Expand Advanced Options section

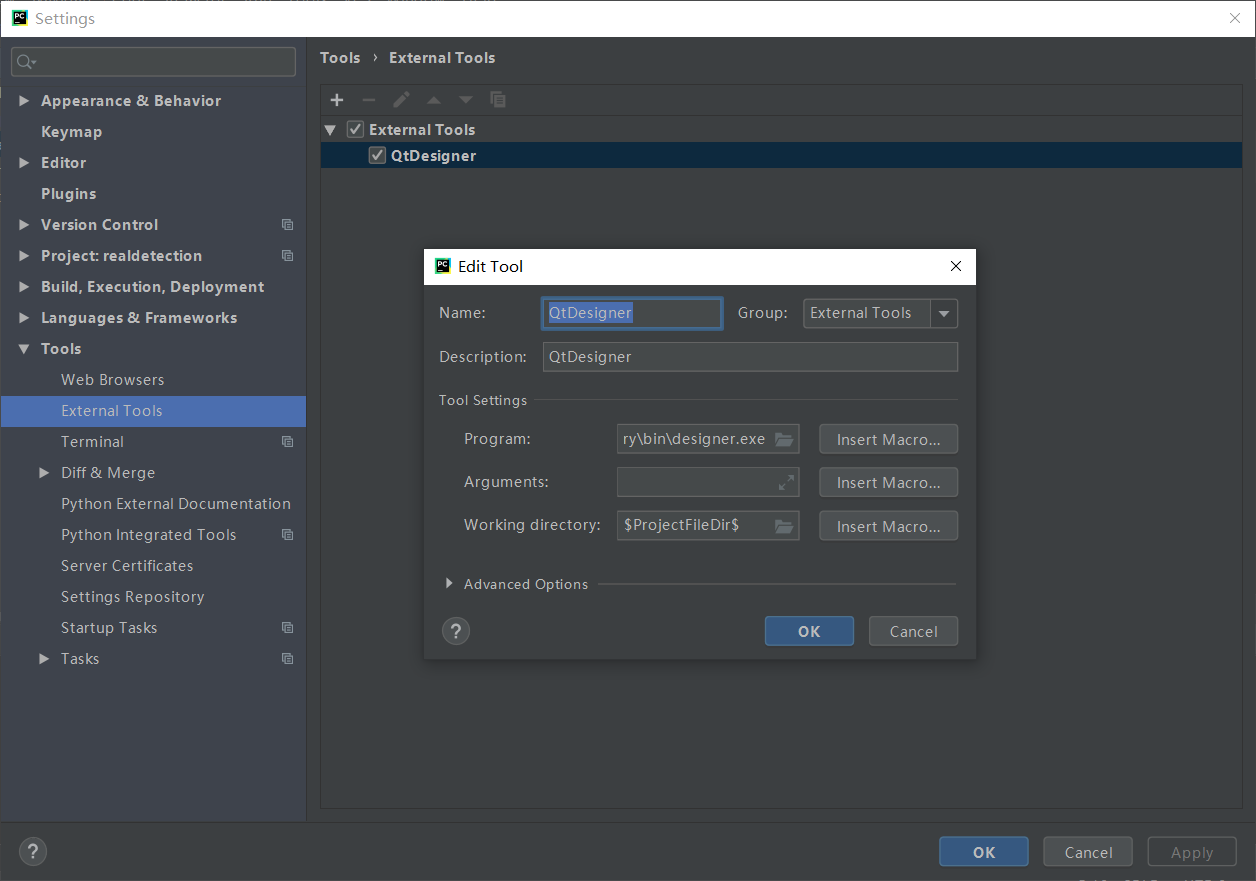449,584
